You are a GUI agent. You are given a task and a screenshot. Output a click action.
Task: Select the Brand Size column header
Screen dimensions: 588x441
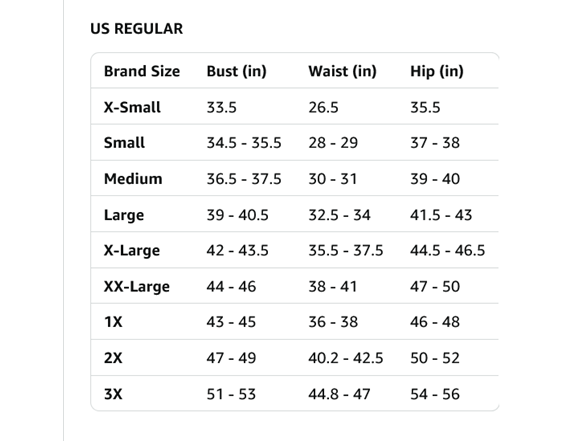point(142,71)
